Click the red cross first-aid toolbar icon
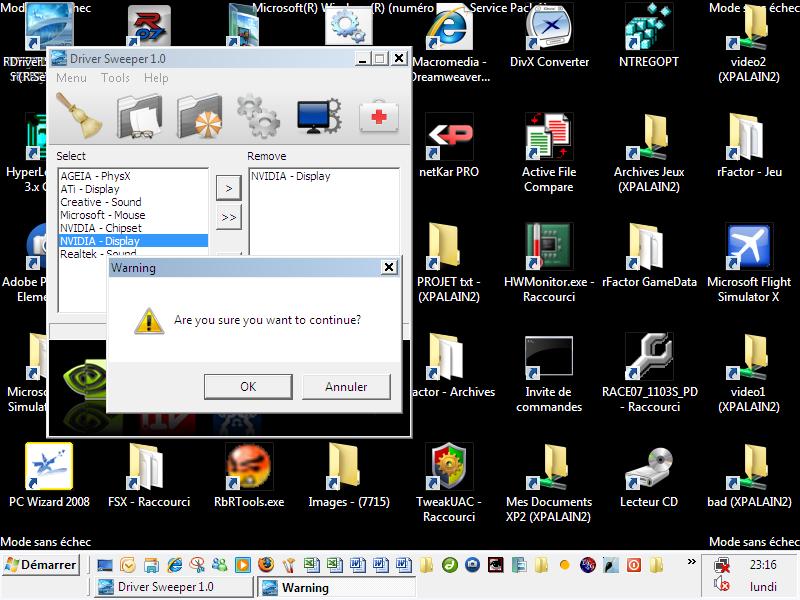800x600 pixels. [379, 117]
